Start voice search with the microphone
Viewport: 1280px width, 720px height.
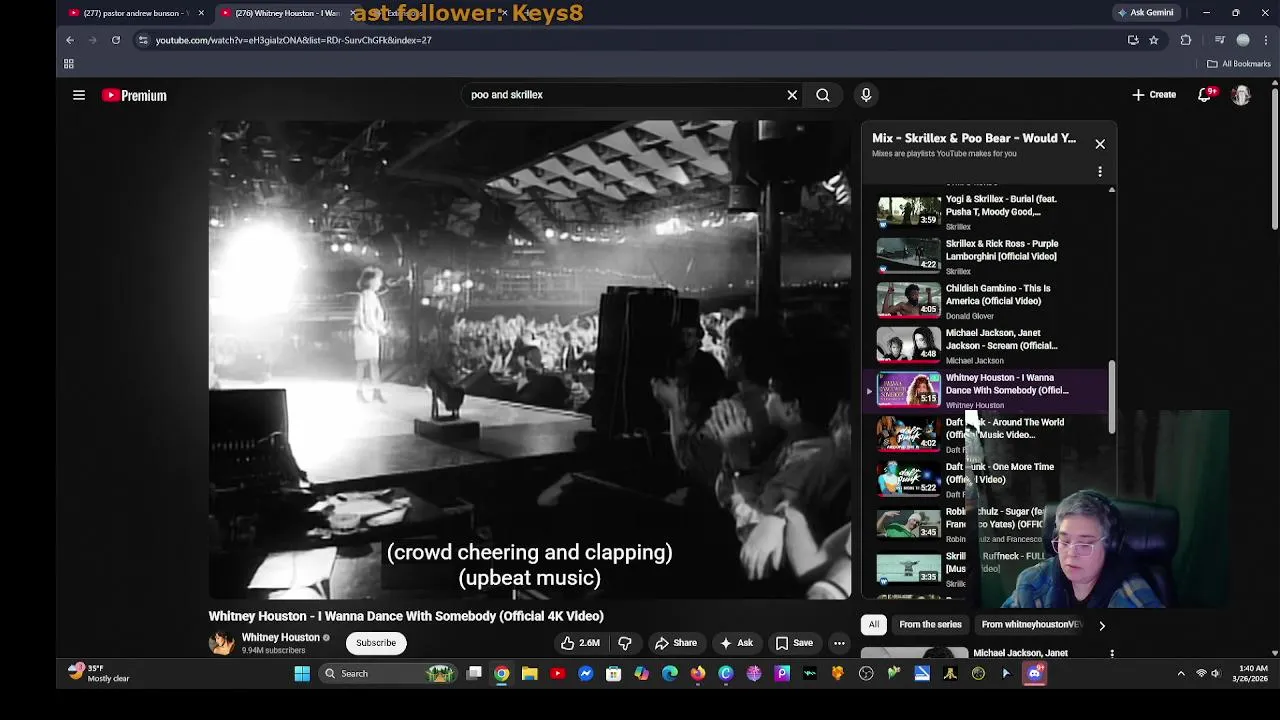[x=866, y=95]
